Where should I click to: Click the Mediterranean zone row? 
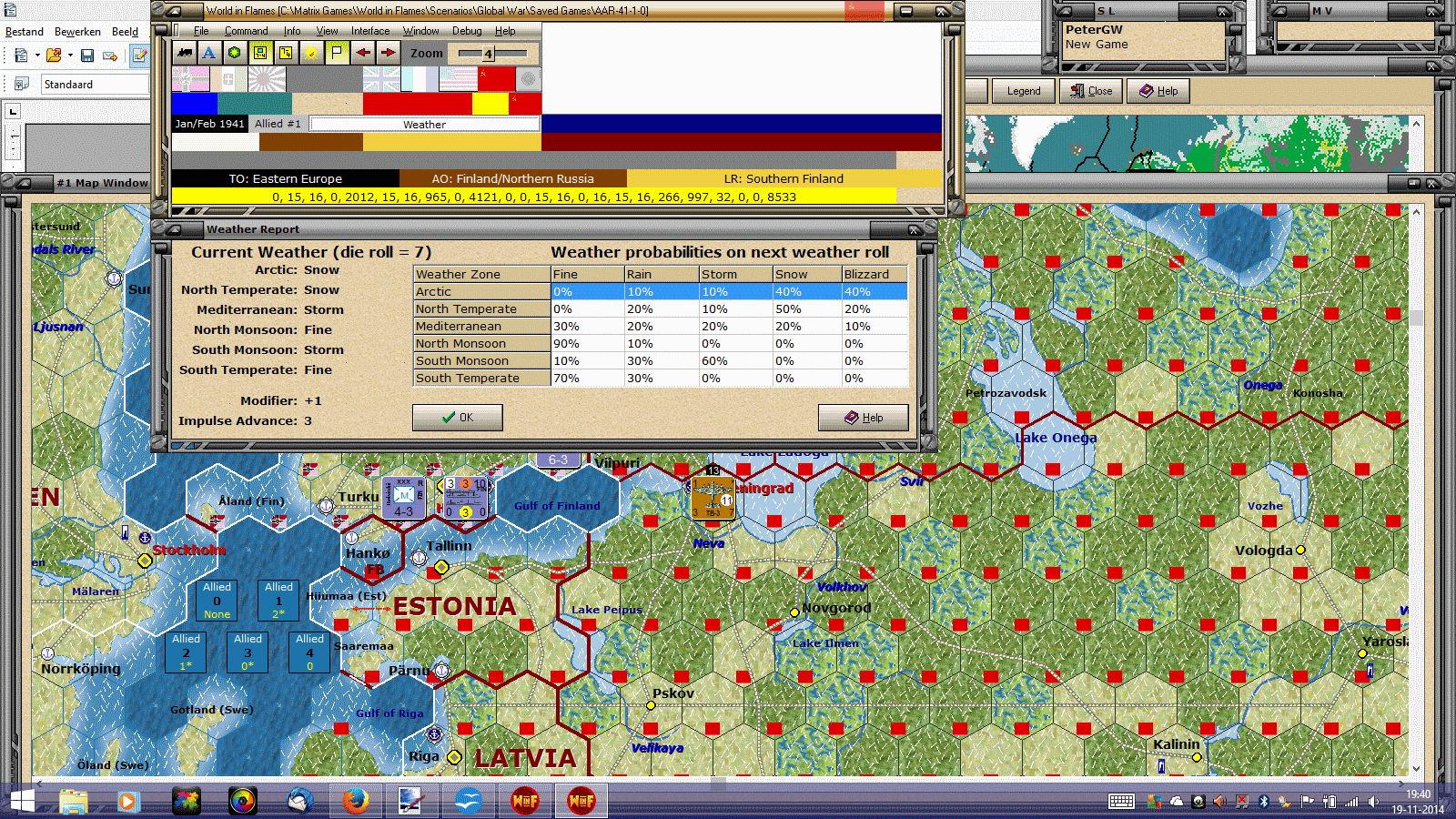click(661, 327)
